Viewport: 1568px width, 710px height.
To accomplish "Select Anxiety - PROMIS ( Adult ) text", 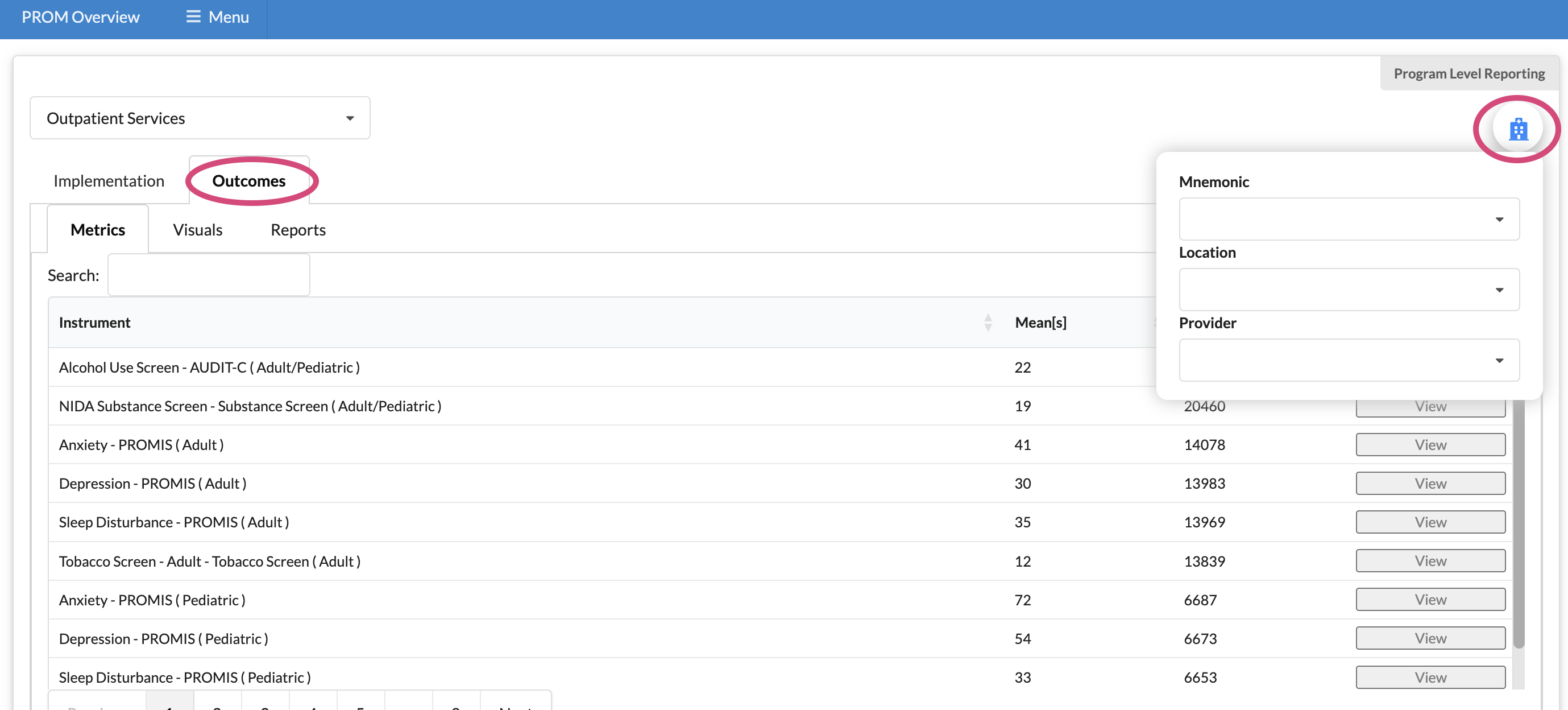I will pyautogui.click(x=141, y=445).
